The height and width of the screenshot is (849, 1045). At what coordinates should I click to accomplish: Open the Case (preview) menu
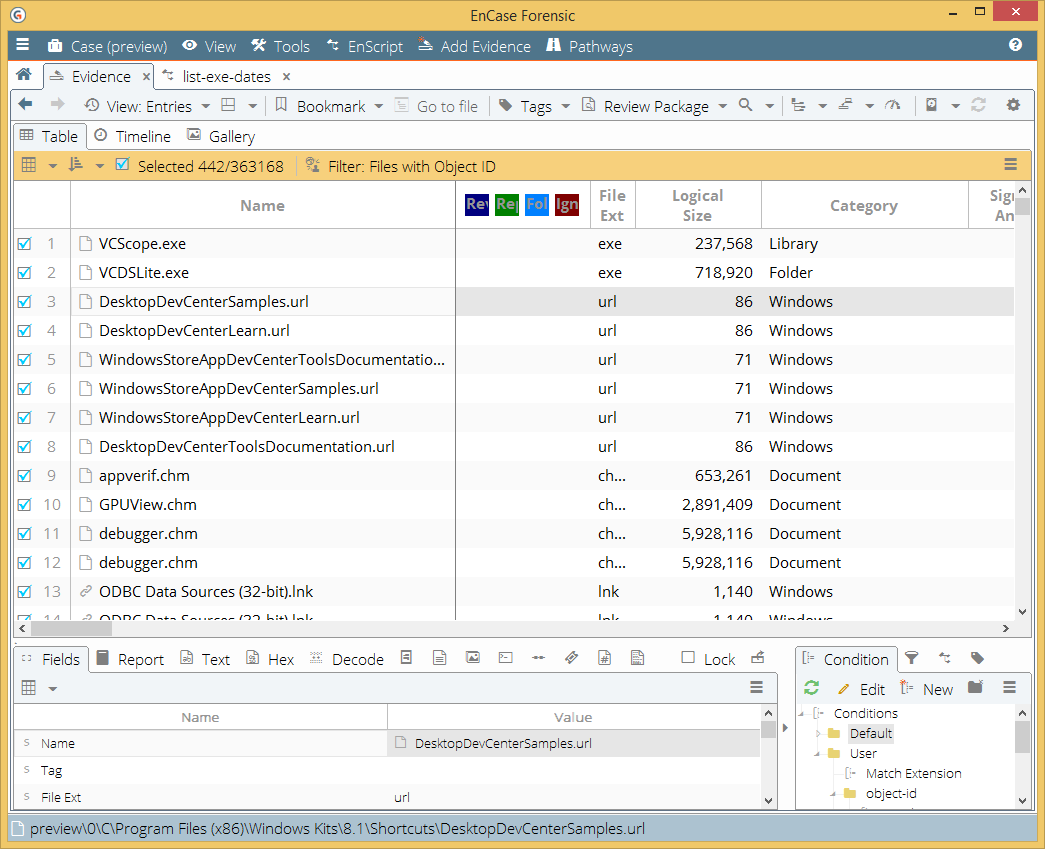(107, 46)
